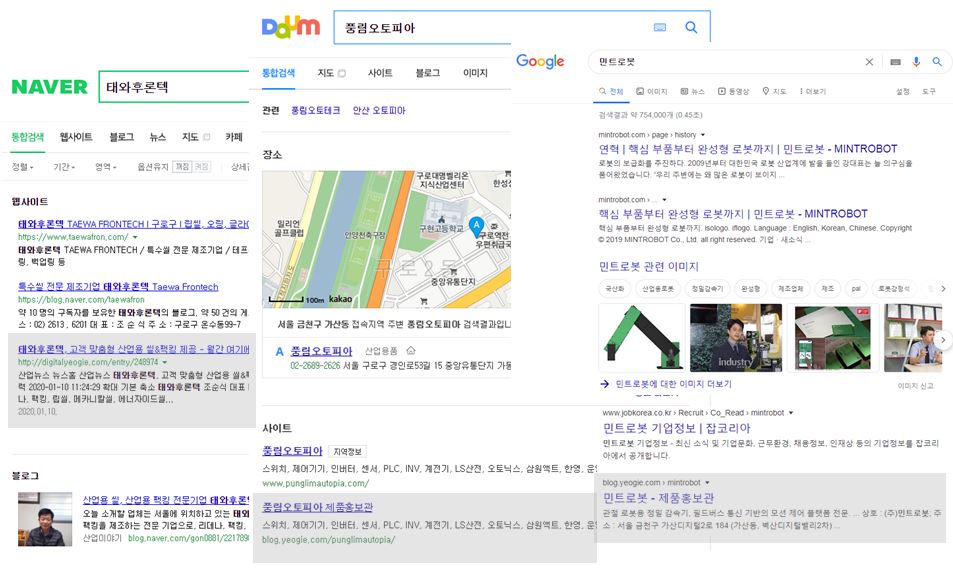Clear the Google search query with X
This screenshot has width=953, height=571.
[x=869, y=62]
